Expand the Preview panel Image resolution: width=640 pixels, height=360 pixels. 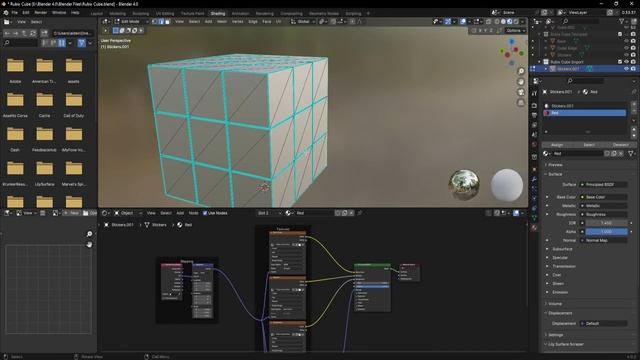point(555,165)
